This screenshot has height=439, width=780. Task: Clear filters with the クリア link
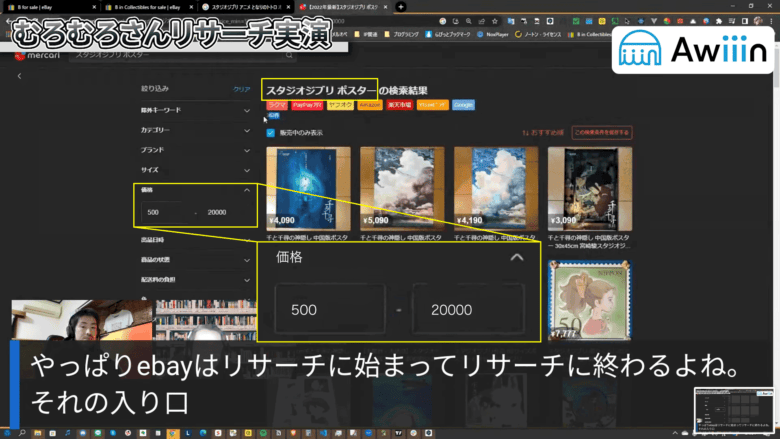coord(242,89)
